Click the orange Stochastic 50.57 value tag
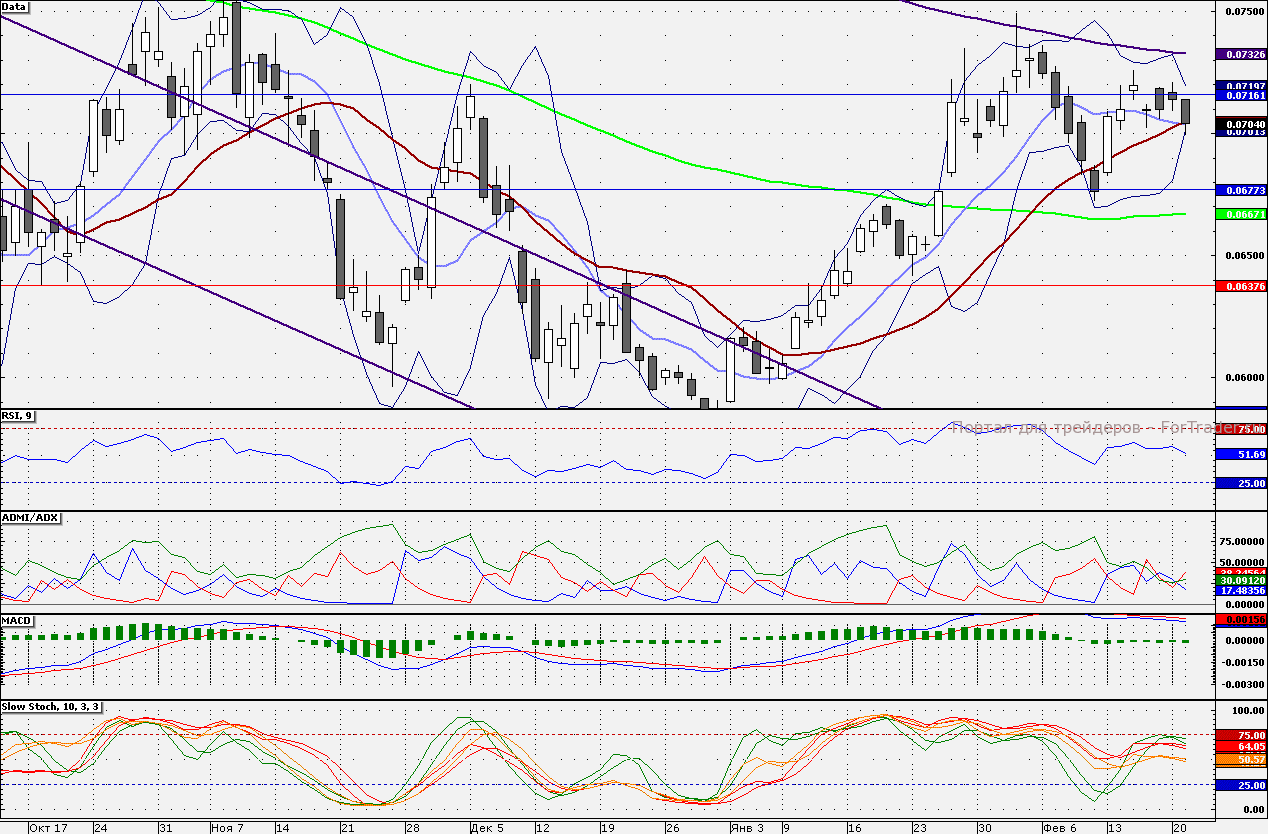 [x=1241, y=760]
